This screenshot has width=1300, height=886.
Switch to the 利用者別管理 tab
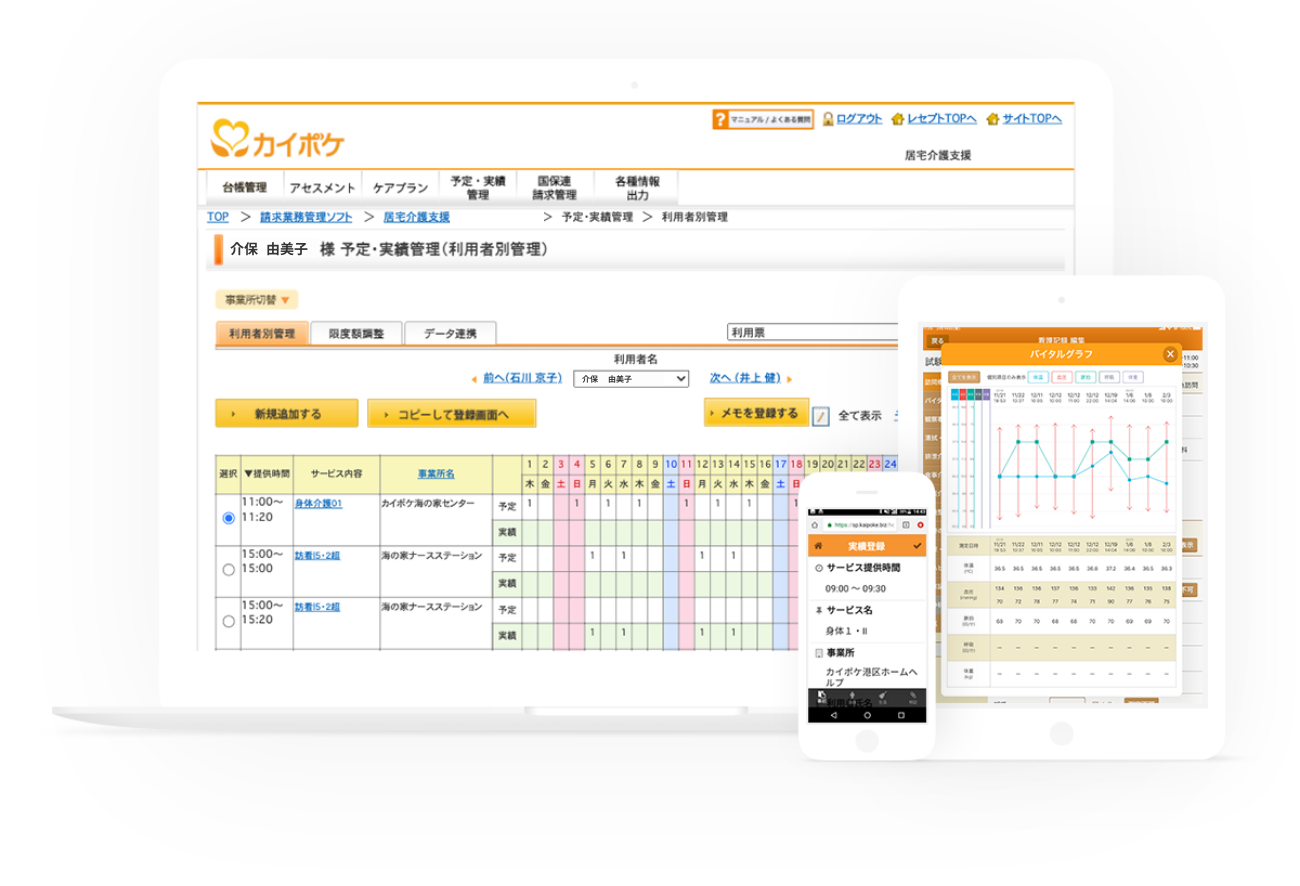[x=261, y=334]
